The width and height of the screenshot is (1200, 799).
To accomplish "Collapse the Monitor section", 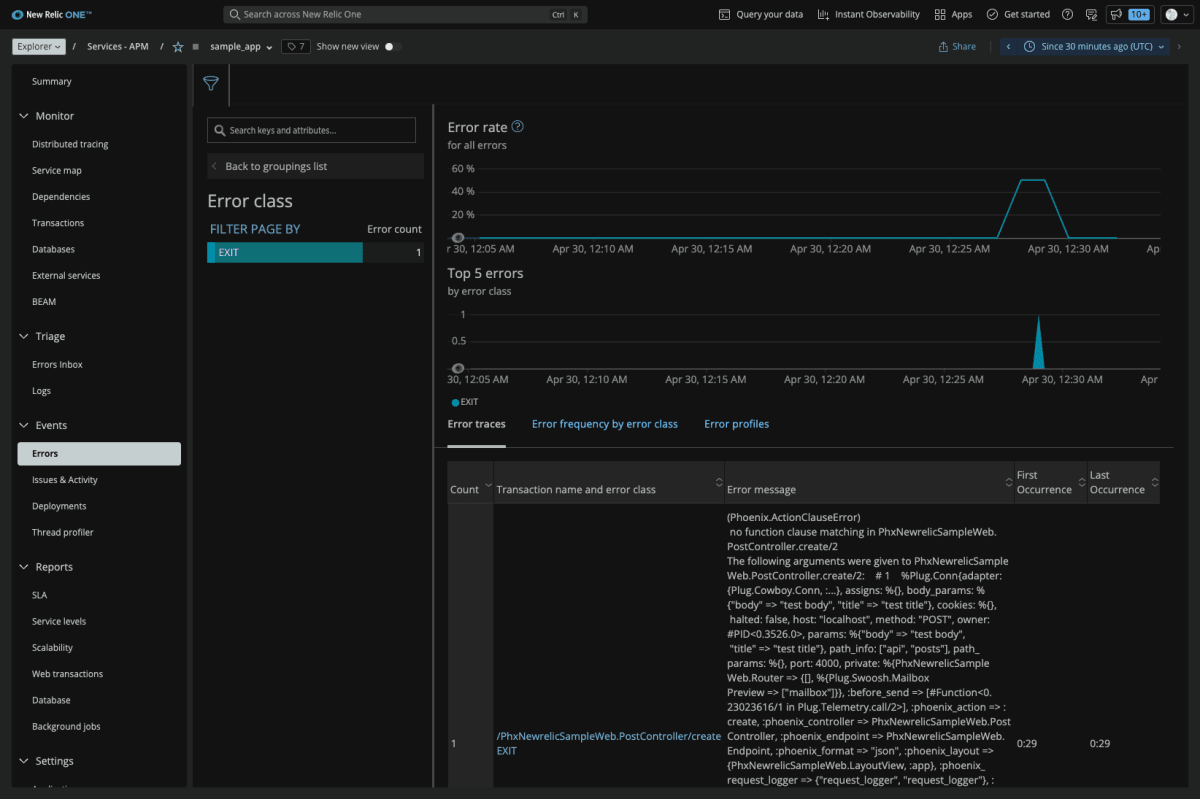I will (x=24, y=116).
